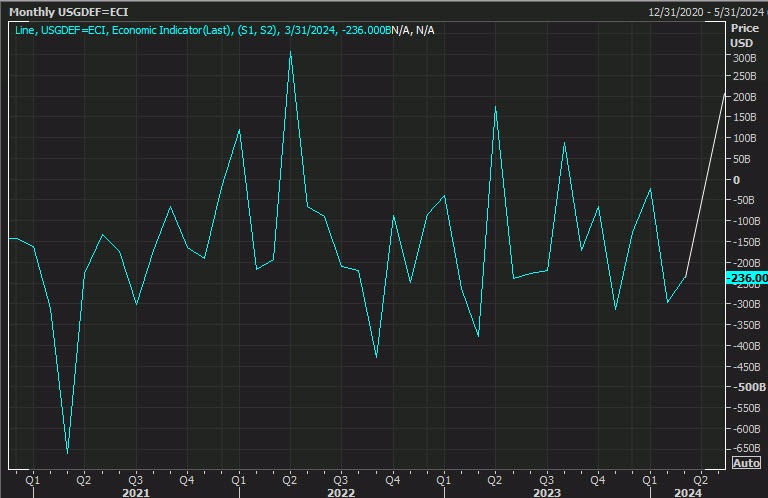This screenshot has height=498, width=768.
Task: Click the -550B price axis label
Action: pyautogui.click(x=745, y=408)
